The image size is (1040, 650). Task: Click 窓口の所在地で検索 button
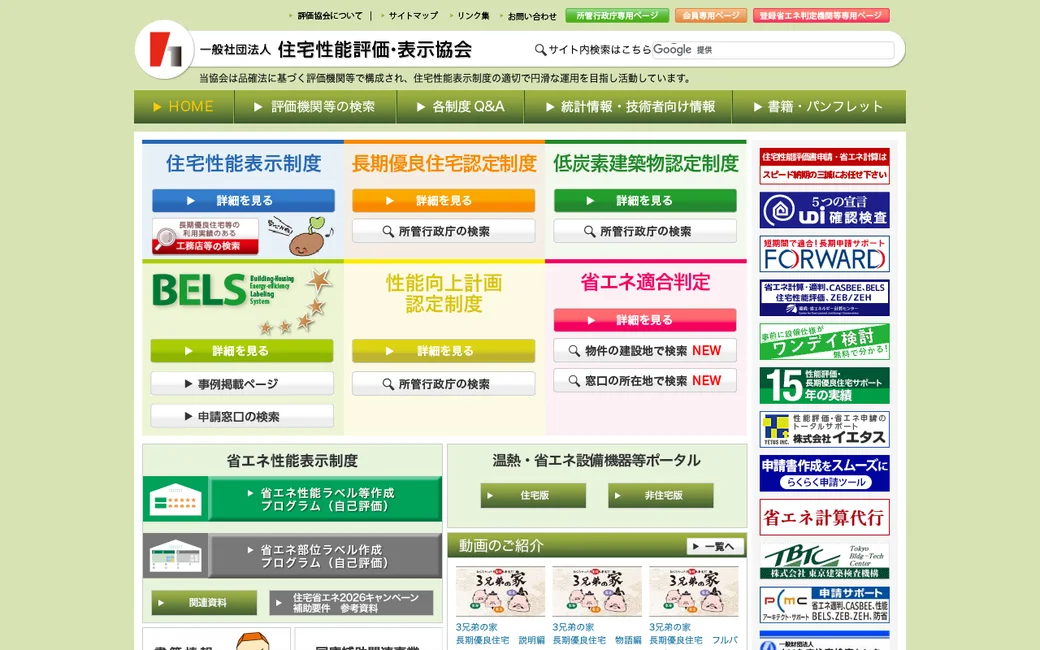point(645,381)
